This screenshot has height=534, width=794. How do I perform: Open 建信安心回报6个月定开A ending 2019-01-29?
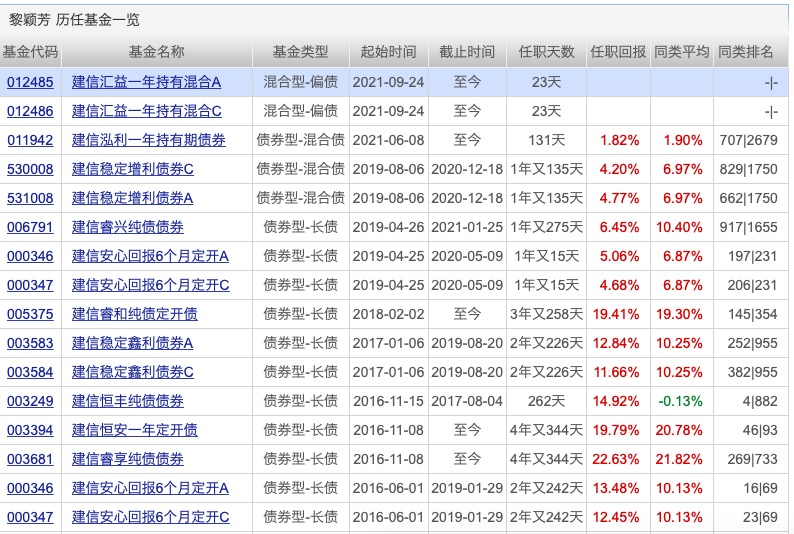[150, 488]
